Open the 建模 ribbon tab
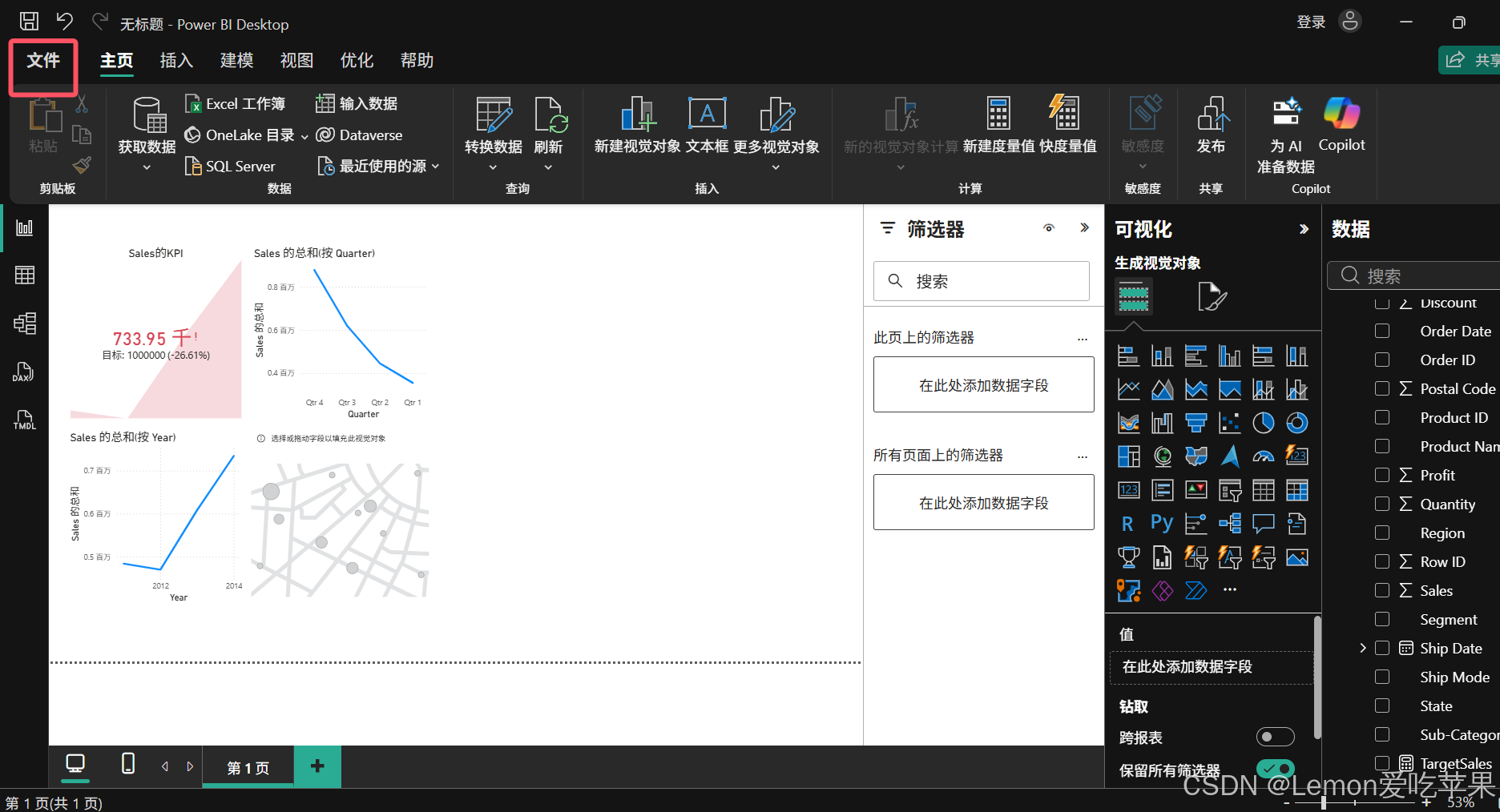Image resolution: width=1500 pixels, height=812 pixels. point(236,61)
